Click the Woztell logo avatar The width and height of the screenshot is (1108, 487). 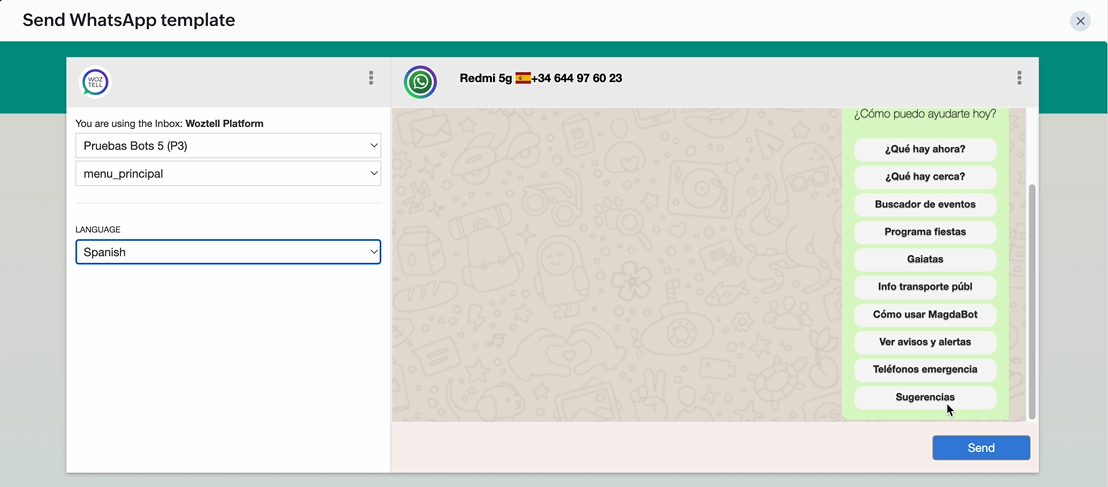click(95, 82)
